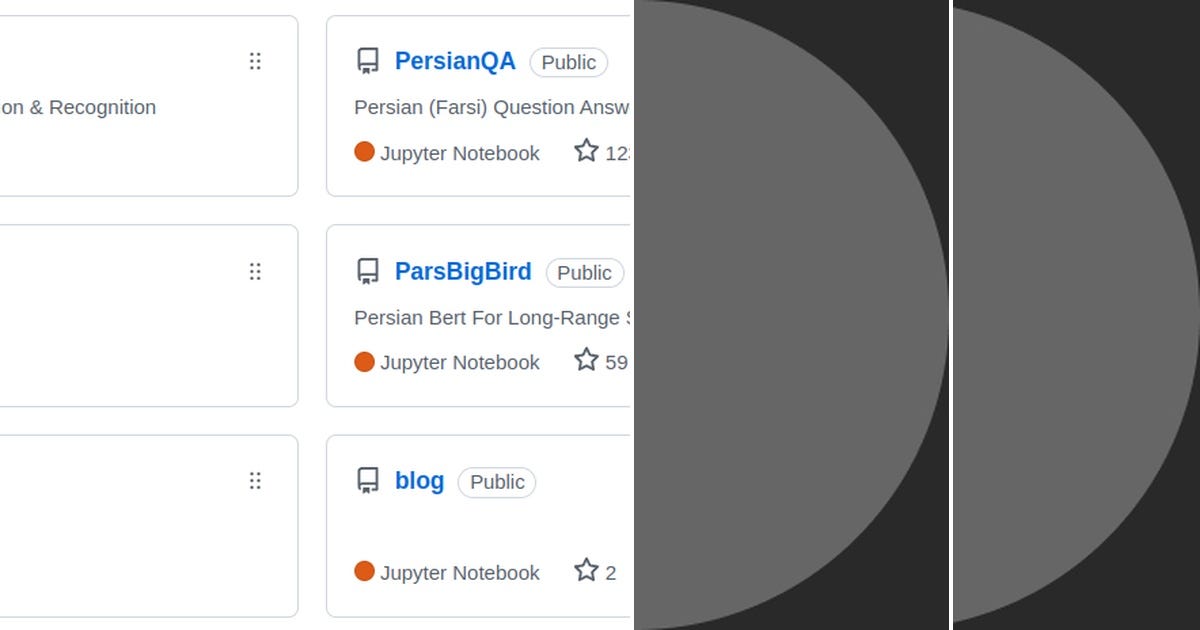The width and height of the screenshot is (1200, 630).
Task: Open the ParsBigBird repository link
Action: tap(463, 271)
